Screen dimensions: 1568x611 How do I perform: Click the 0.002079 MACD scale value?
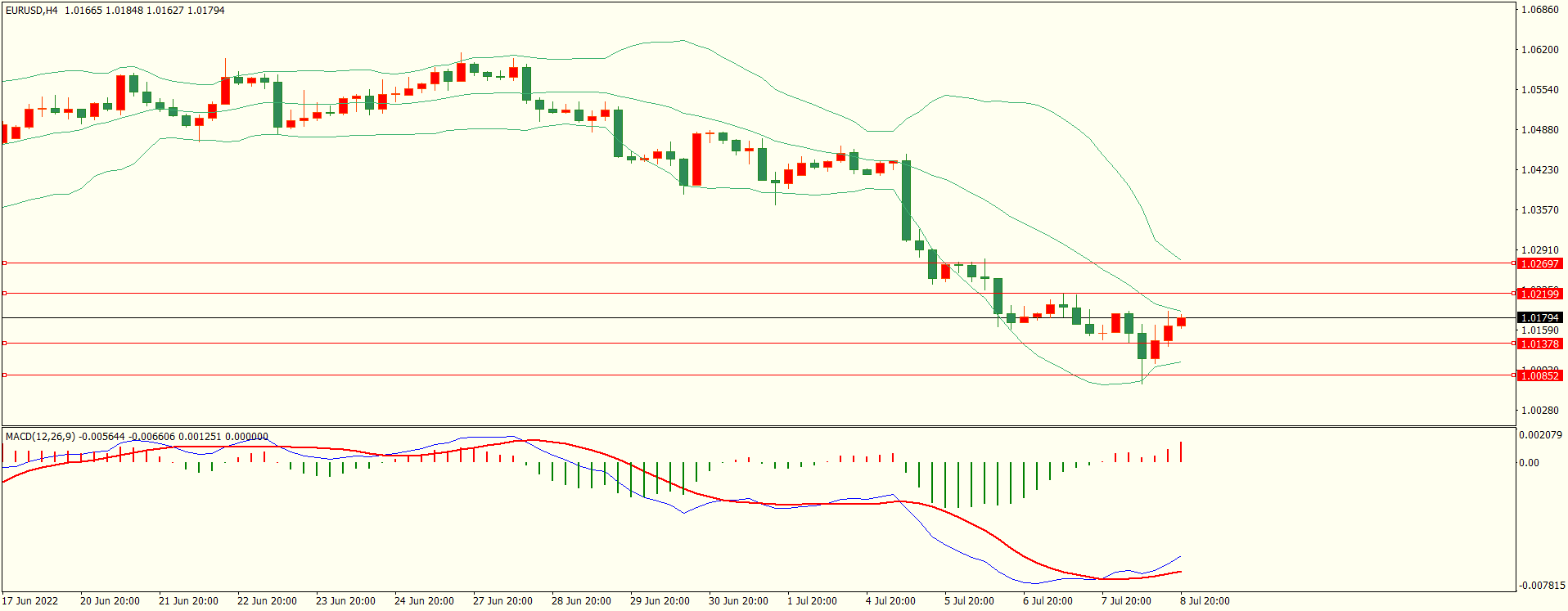(1541, 435)
